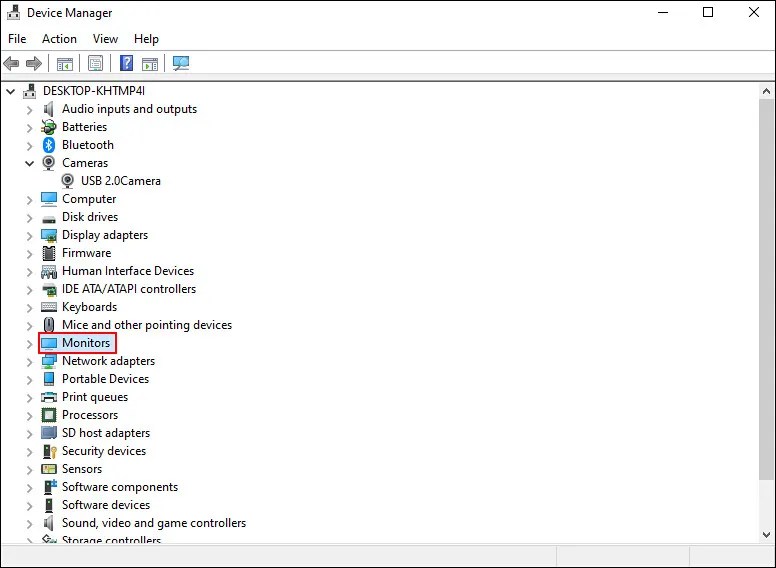Select the Sensors label
Screen dimensions: 776x568
click(x=82, y=469)
